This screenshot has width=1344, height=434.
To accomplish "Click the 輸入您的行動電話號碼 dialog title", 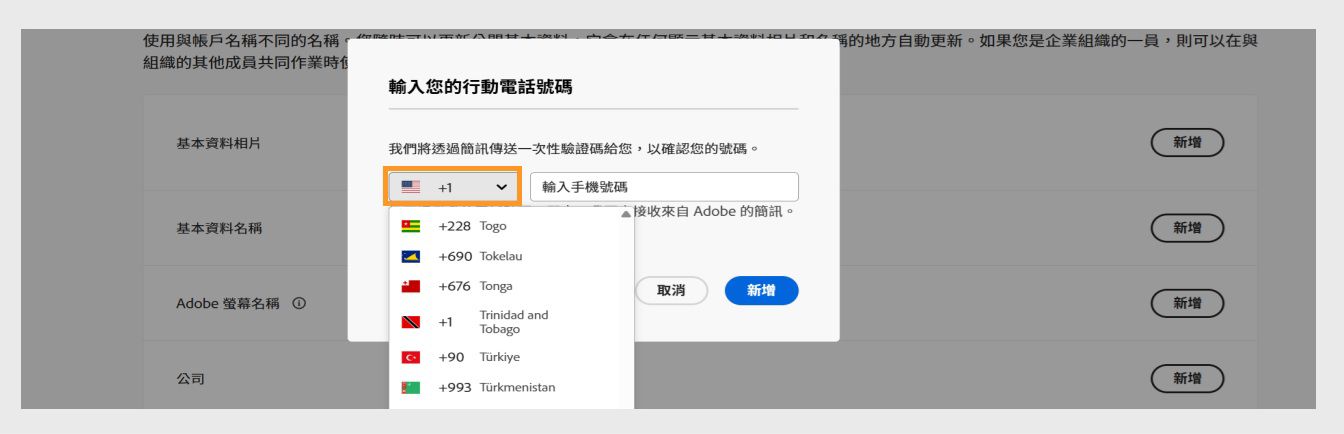I will coord(480,87).
